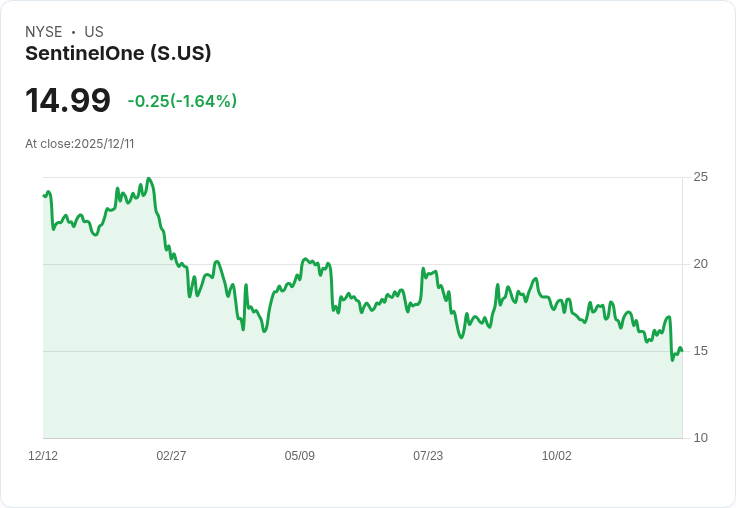Viewport: 736px width, 508px height.
Task: Click the US market label
Action: [x=94, y=32]
